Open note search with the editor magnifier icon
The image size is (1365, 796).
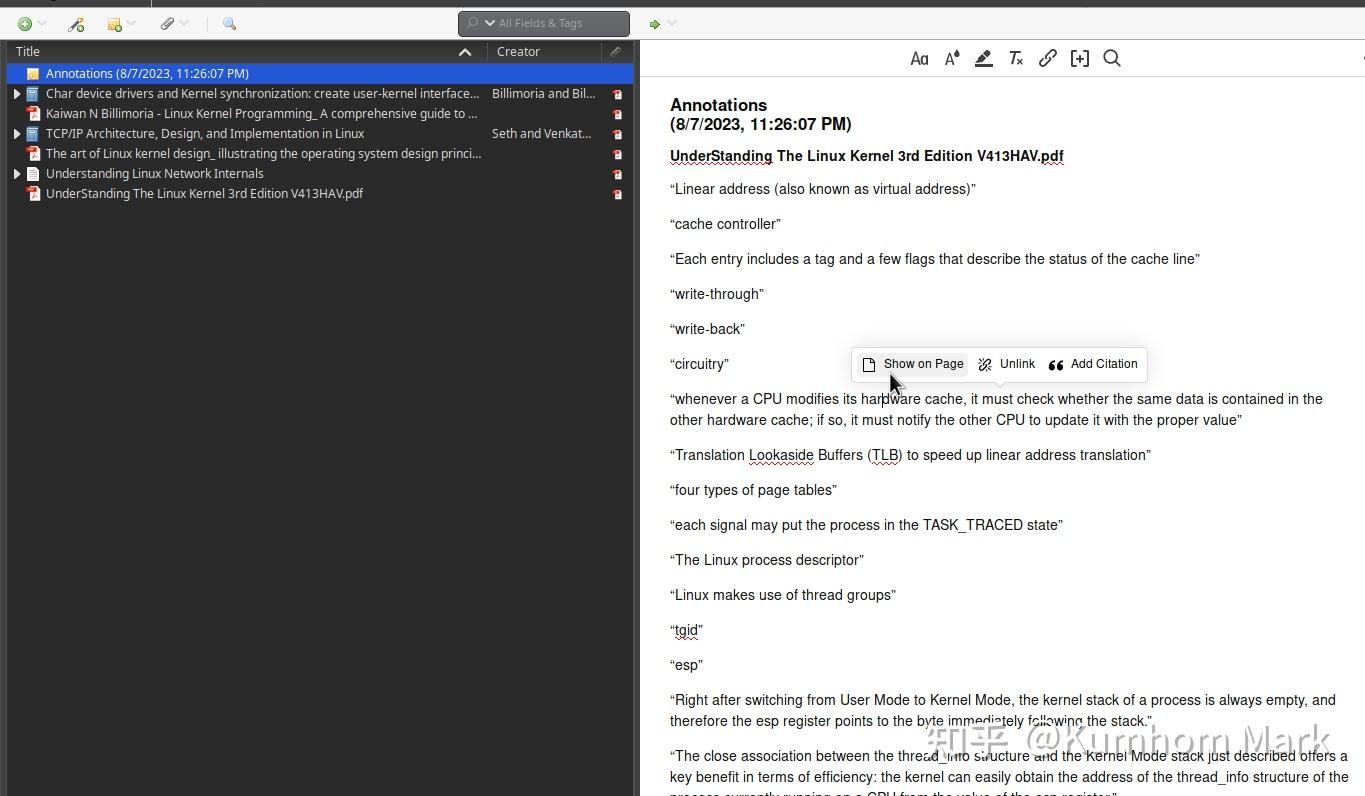coord(1111,58)
